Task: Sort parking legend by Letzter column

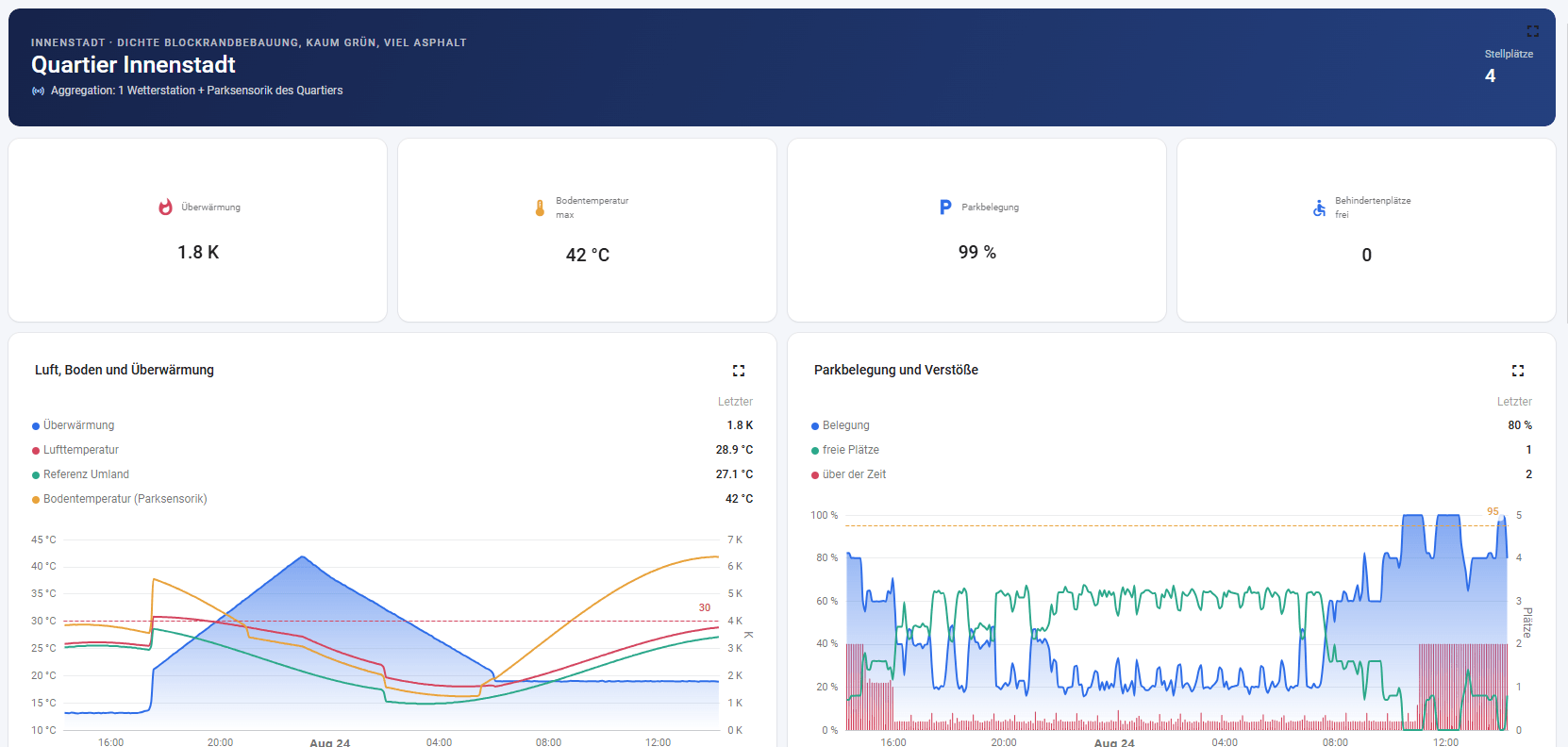Action: click(1514, 402)
